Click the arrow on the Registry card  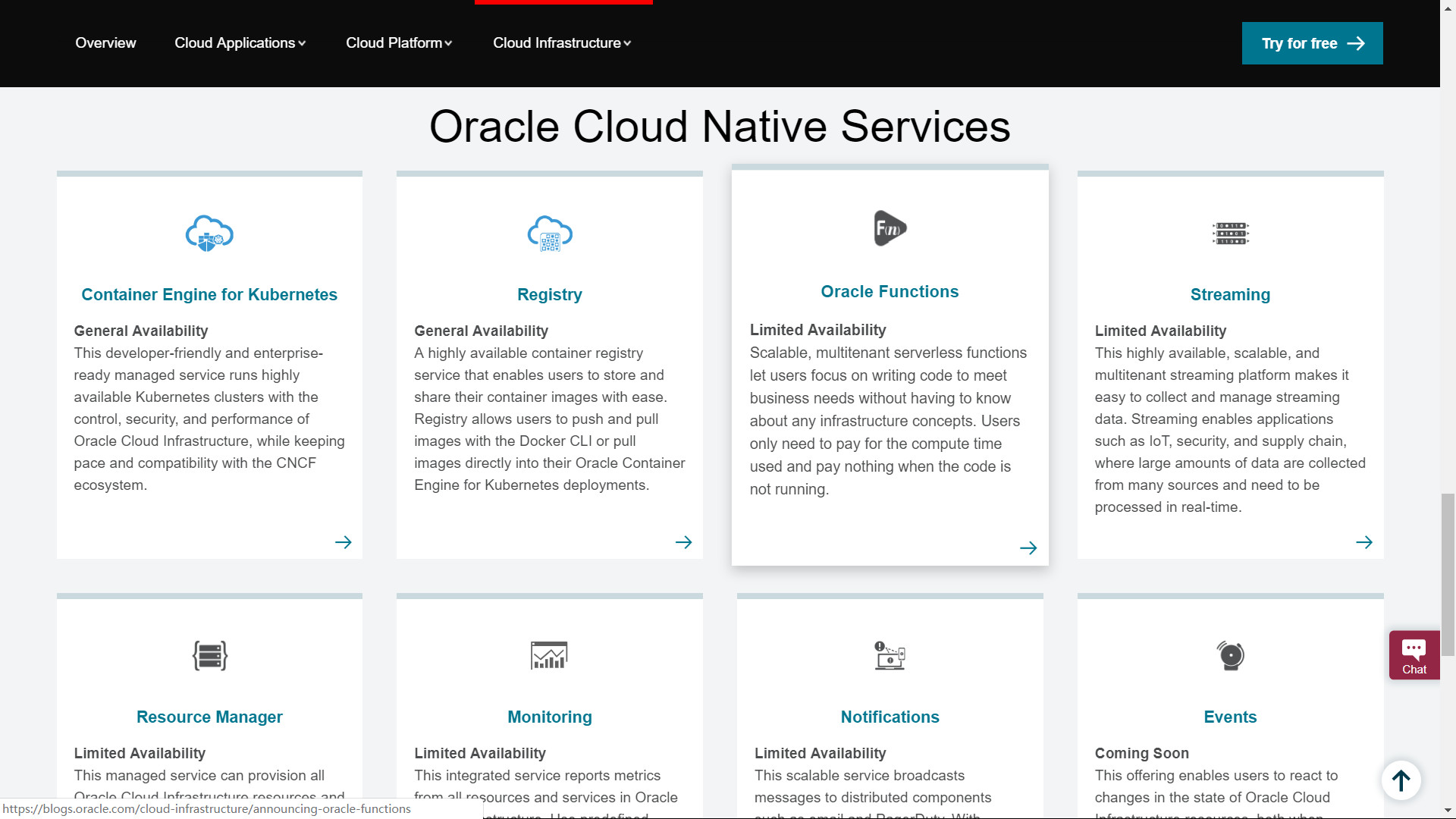(x=683, y=542)
